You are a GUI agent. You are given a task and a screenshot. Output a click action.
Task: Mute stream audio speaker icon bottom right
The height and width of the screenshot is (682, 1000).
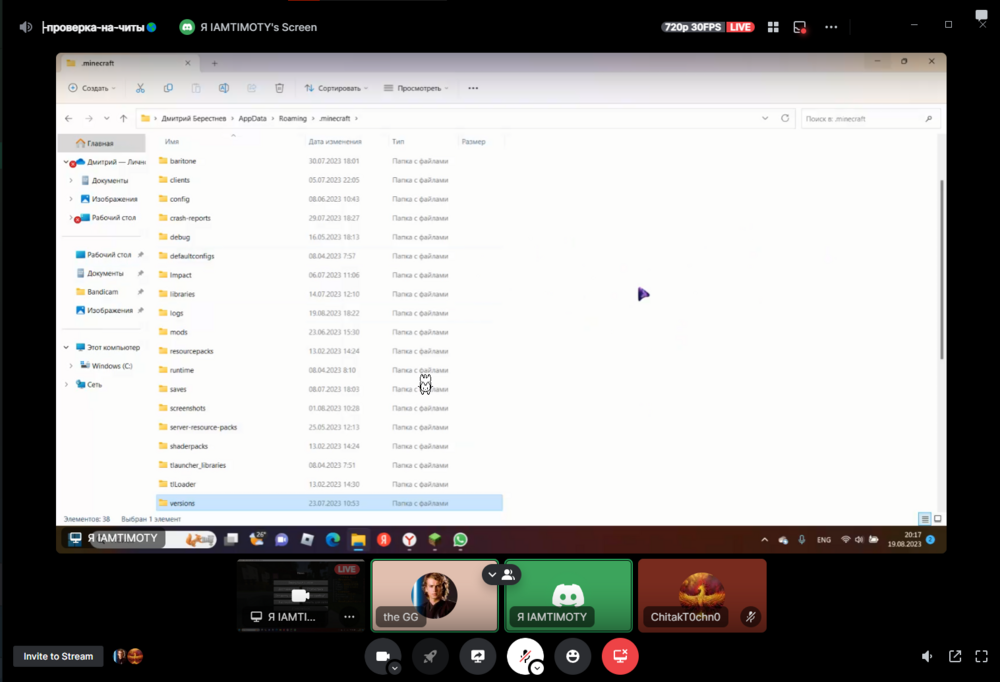(x=927, y=656)
